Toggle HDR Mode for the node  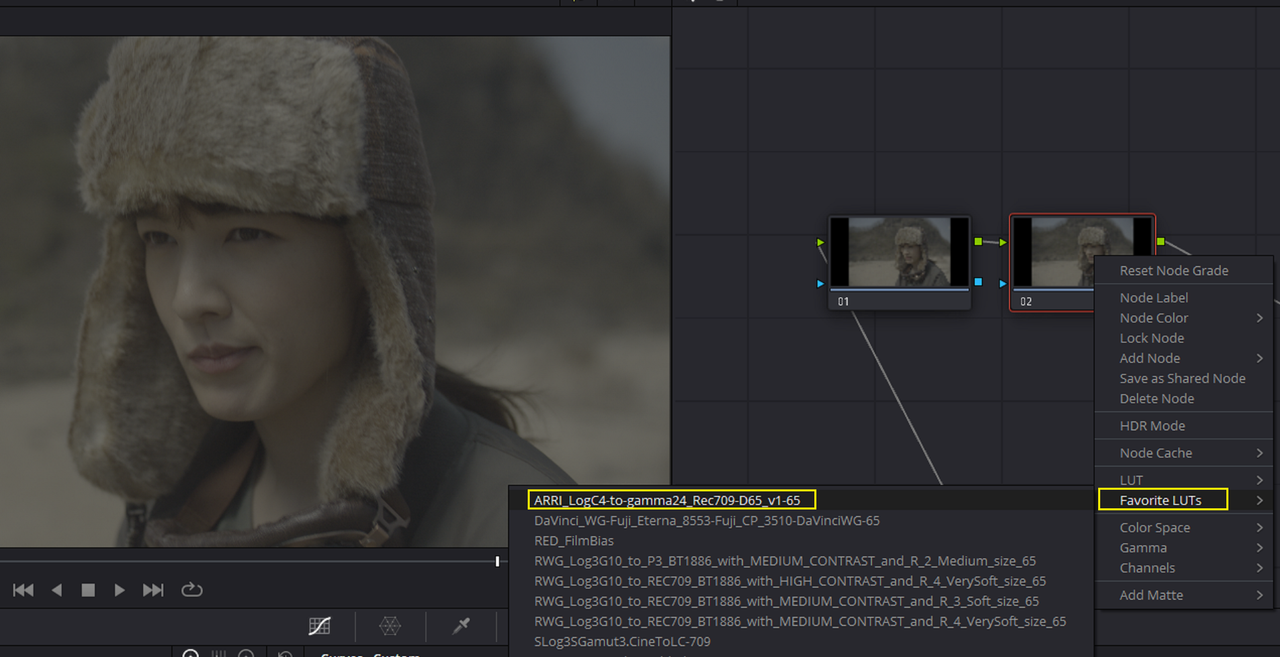click(x=1152, y=426)
